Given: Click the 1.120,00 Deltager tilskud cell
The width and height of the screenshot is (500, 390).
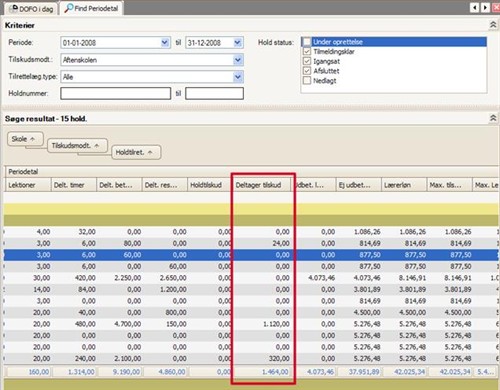Looking at the screenshot, I should tap(262, 324).
